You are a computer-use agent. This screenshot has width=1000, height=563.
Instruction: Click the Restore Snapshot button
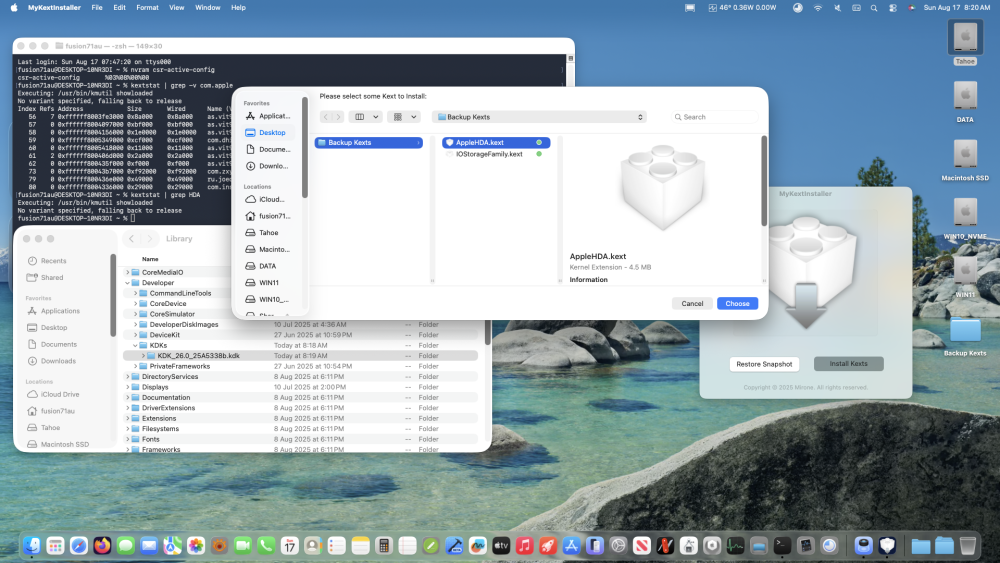(x=764, y=364)
